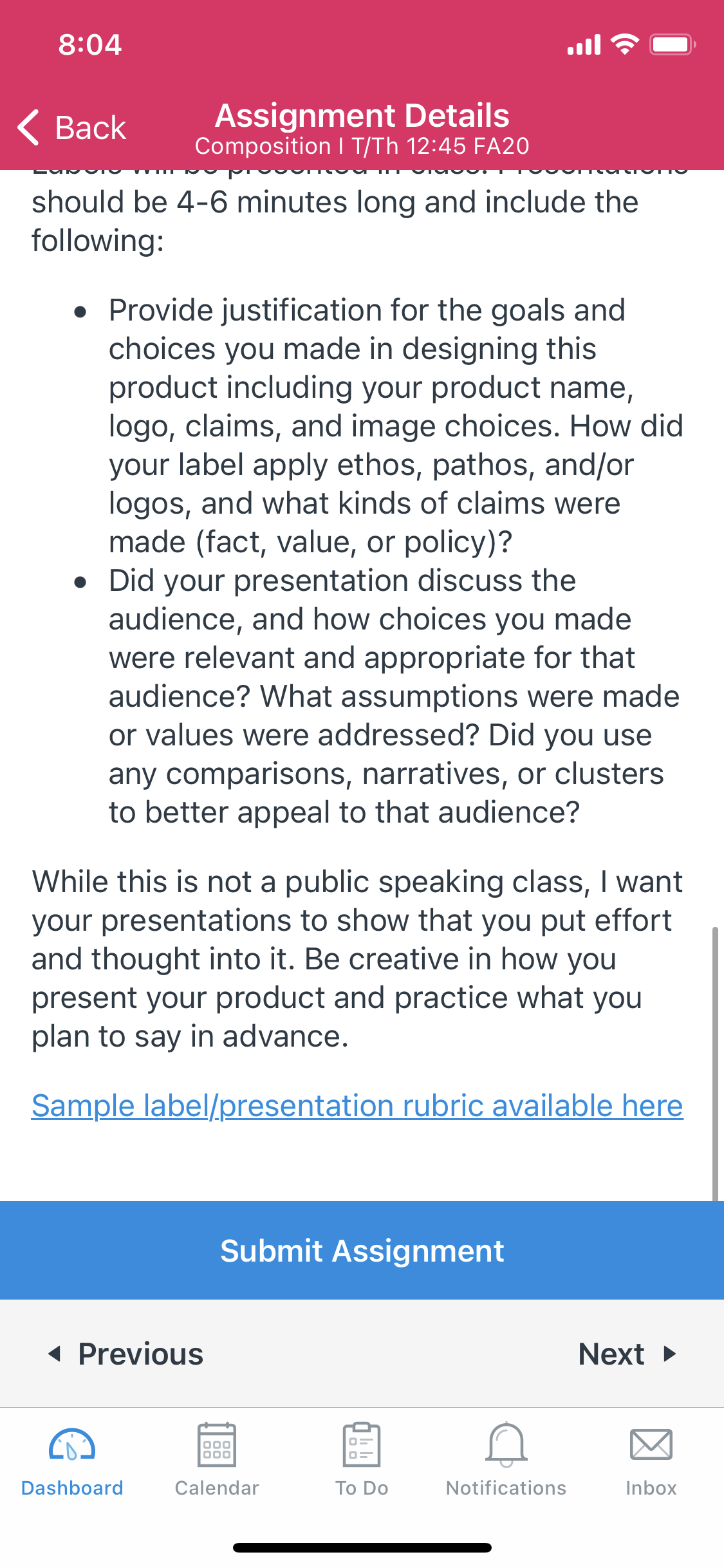This screenshot has width=724, height=1568.
Task: Open the Inbox envelope icon
Action: pyautogui.click(x=651, y=1444)
